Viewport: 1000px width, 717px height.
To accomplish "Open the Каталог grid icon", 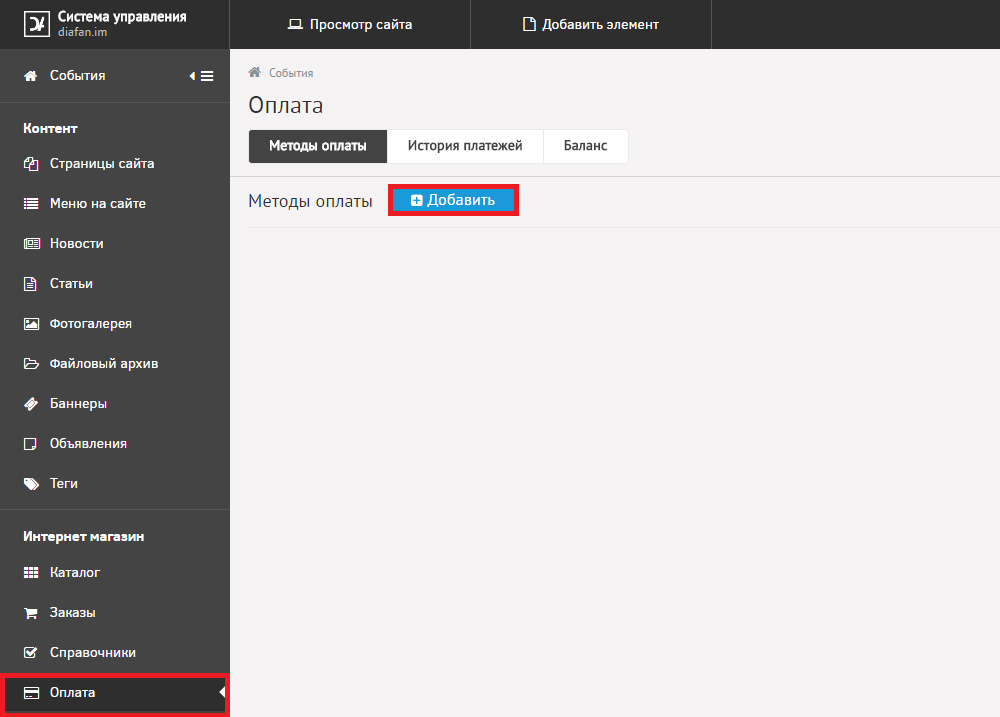I will [x=31, y=573].
